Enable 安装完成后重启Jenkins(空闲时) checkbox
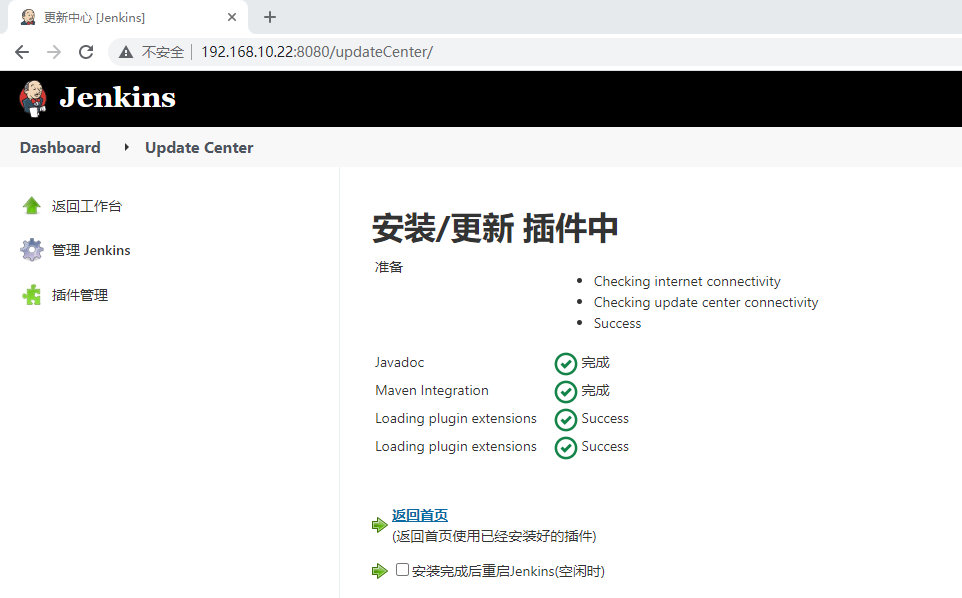The image size is (962, 598). (x=402, y=570)
